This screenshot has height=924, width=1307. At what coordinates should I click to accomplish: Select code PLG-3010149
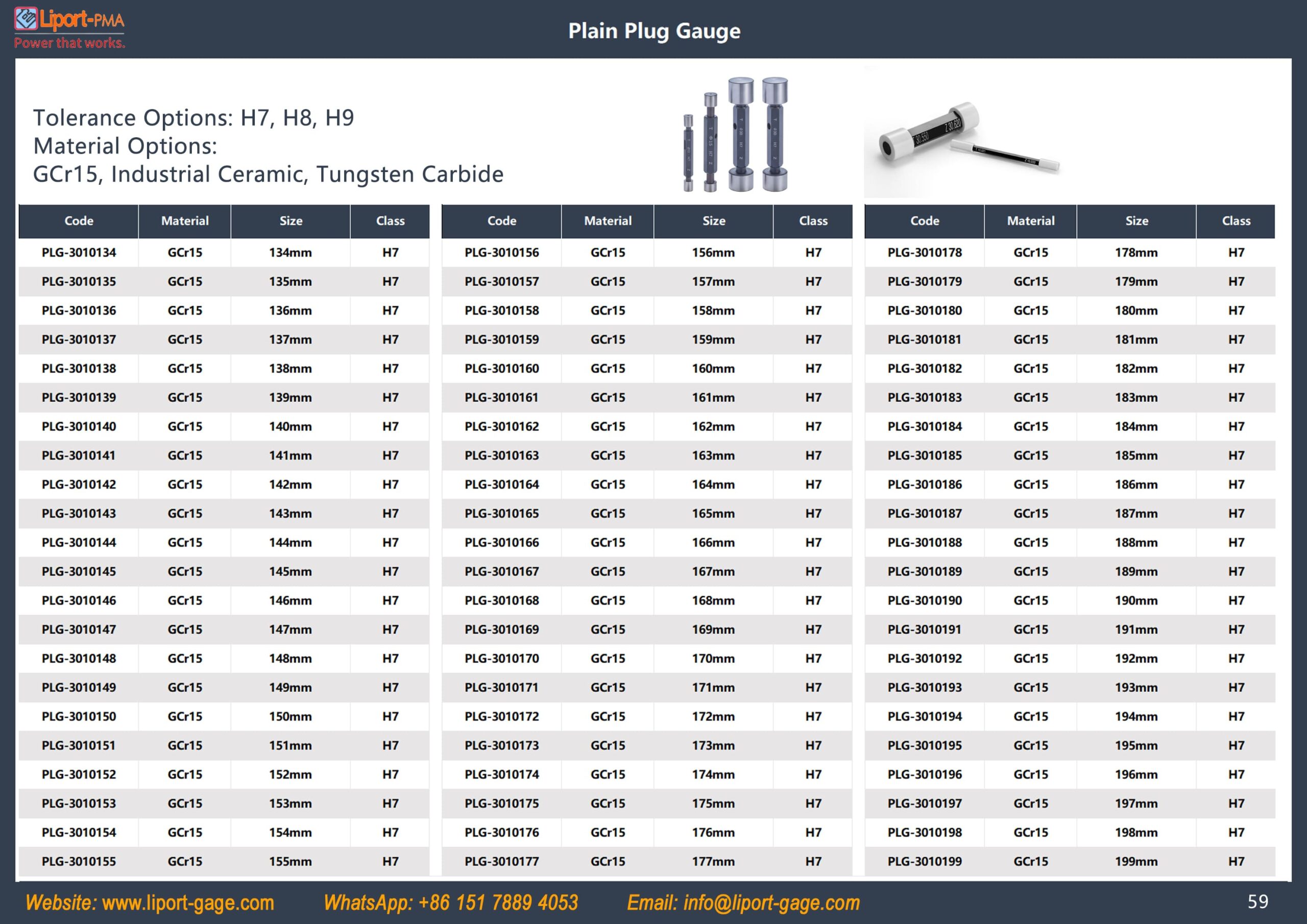pyautogui.click(x=79, y=688)
